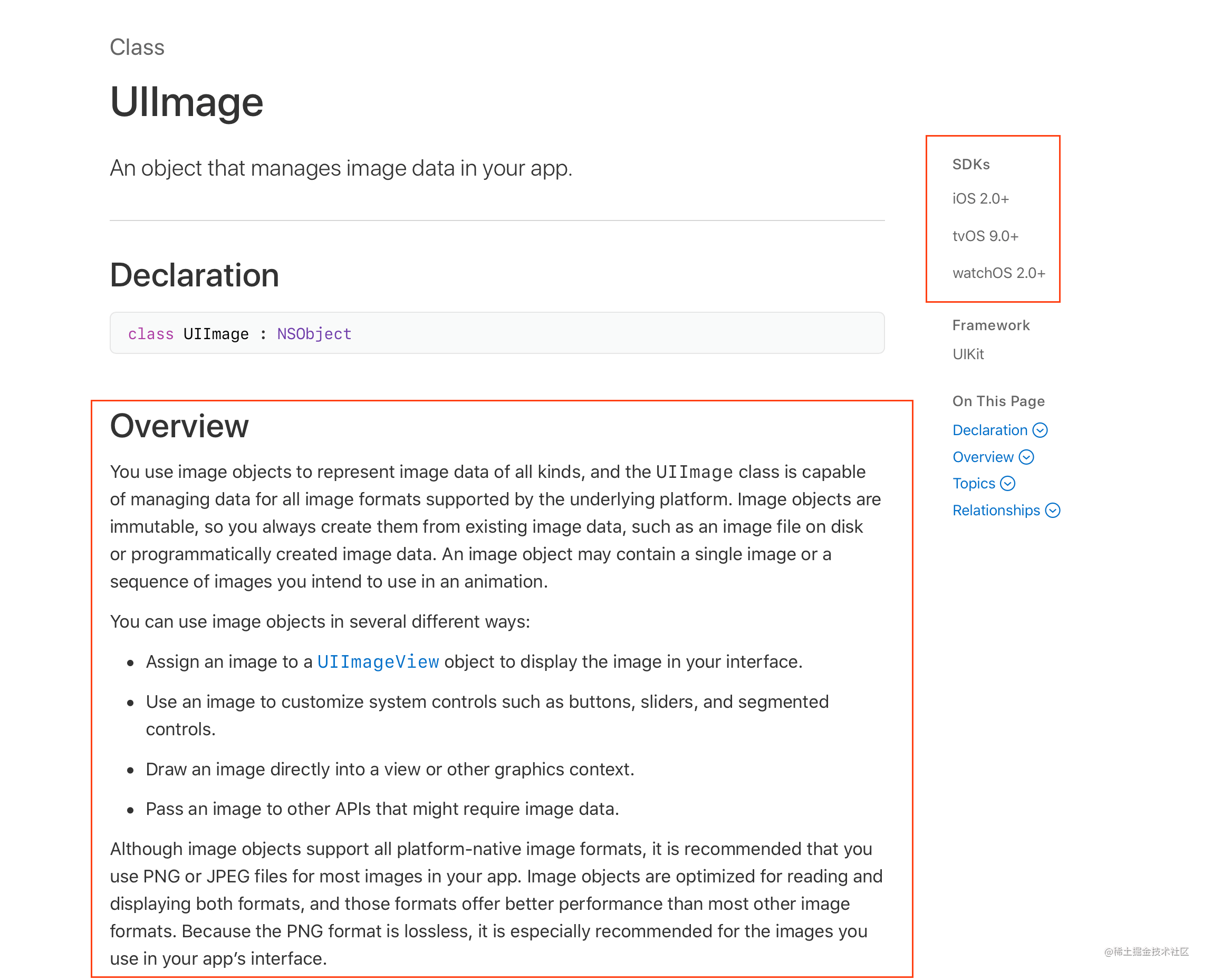Click inline code 'UIImage' in overview paragraph
This screenshot has height=980, width=1212.
pyautogui.click(x=694, y=472)
